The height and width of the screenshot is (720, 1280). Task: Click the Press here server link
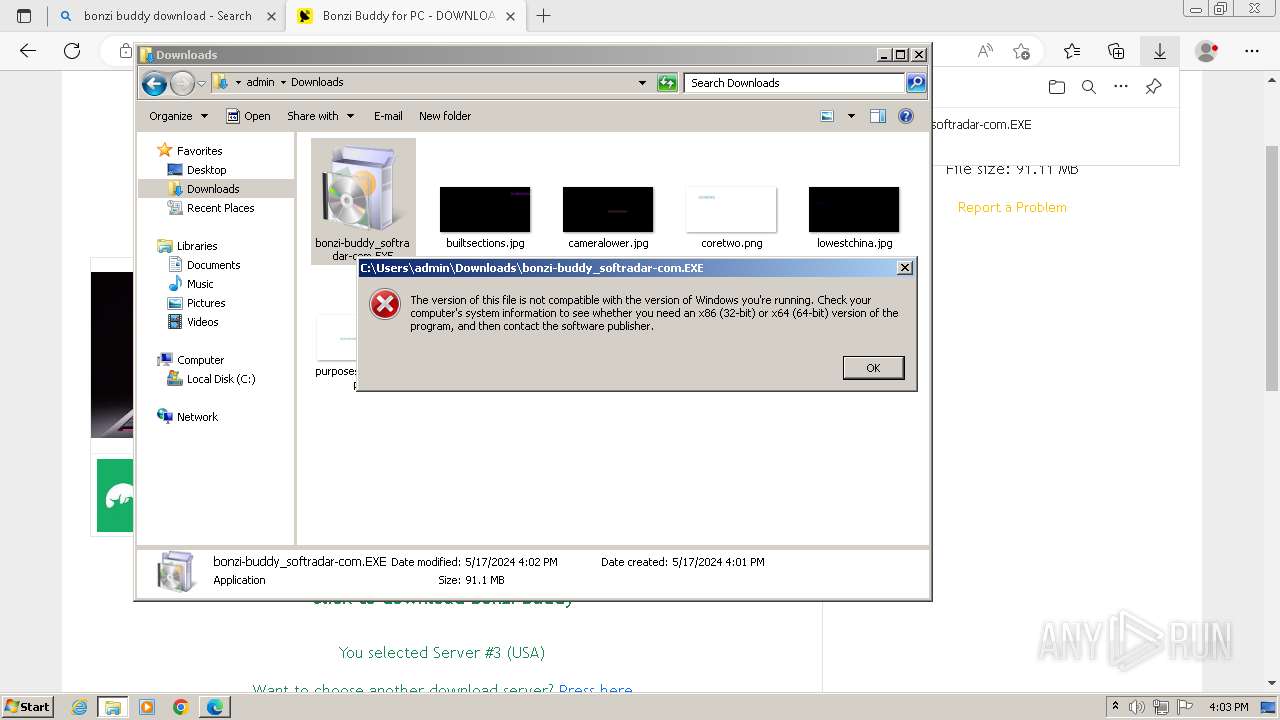pyautogui.click(x=596, y=690)
